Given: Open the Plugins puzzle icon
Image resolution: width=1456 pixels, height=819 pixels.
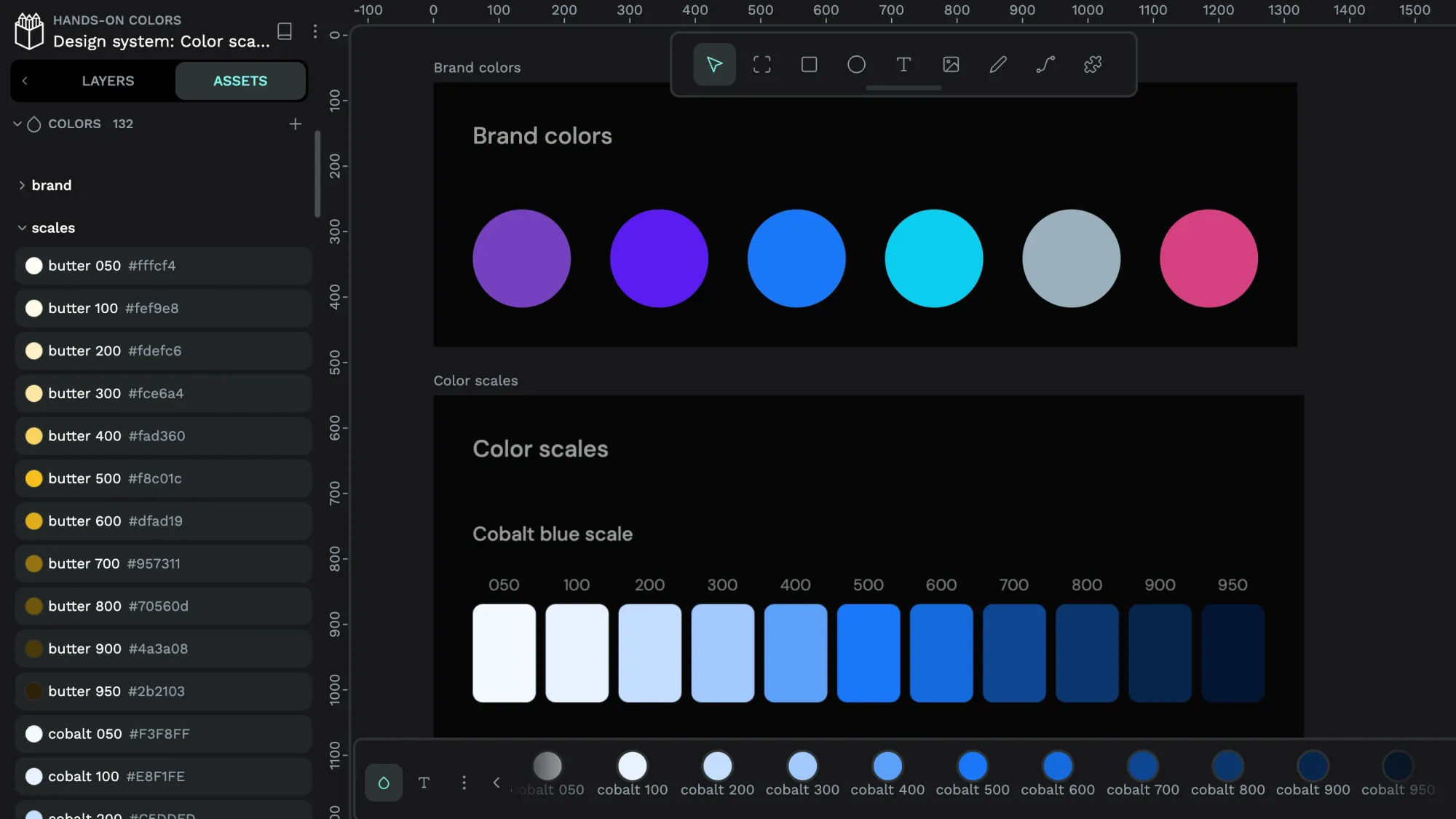Looking at the screenshot, I should pos(1093,65).
